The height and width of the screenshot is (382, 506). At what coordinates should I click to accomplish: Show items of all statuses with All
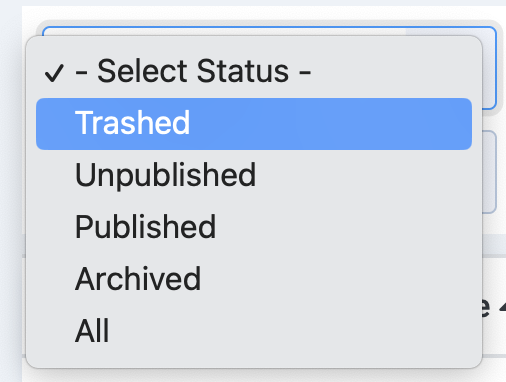(254, 331)
